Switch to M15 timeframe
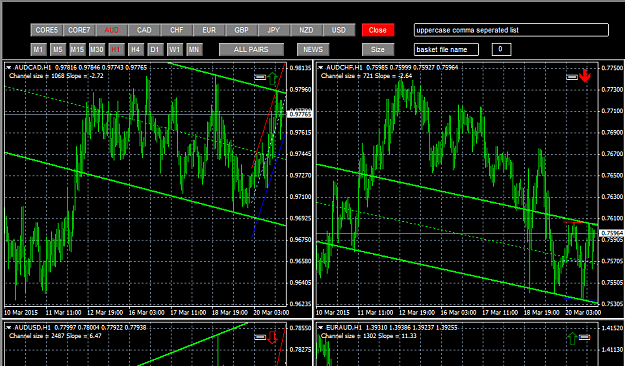The height and width of the screenshot is (366, 625). tap(77, 49)
